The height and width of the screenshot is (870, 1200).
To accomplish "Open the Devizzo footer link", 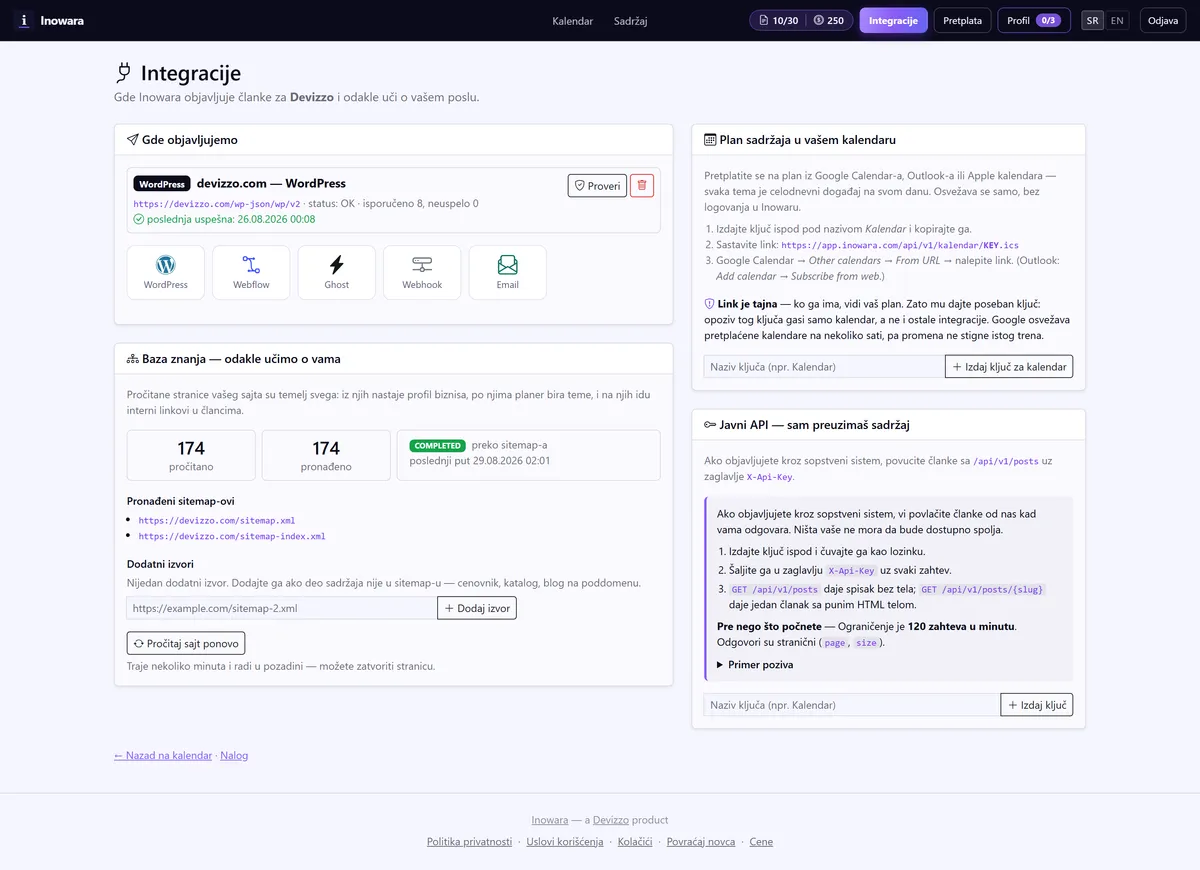I will tap(609, 820).
